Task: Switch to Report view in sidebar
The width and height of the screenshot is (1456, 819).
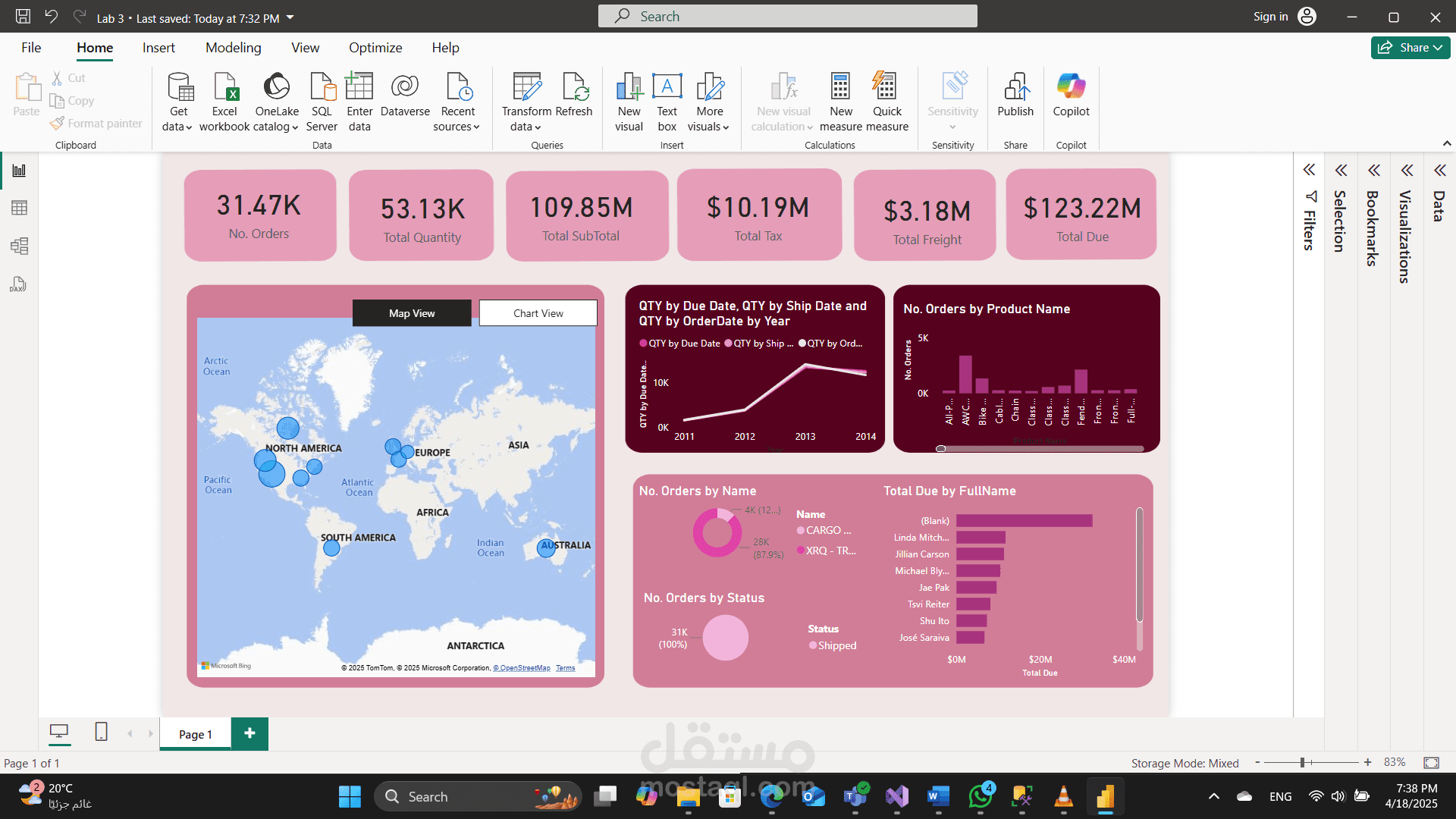Action: [x=19, y=171]
